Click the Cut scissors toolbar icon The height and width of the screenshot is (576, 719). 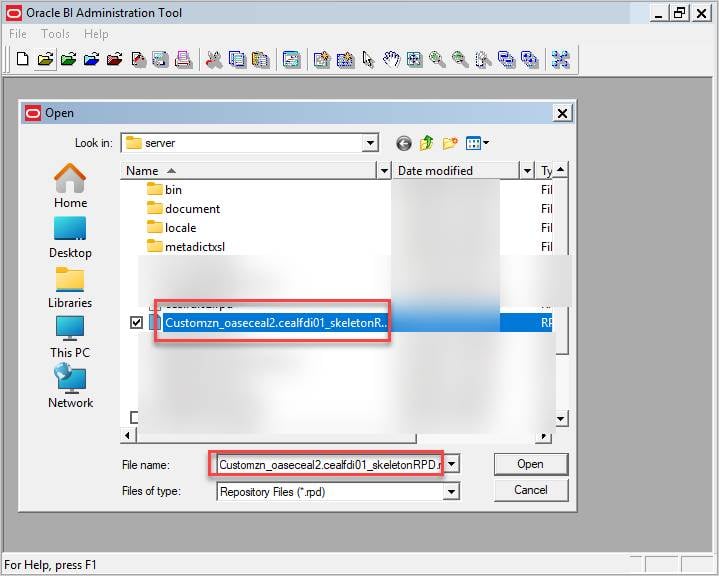click(x=214, y=59)
